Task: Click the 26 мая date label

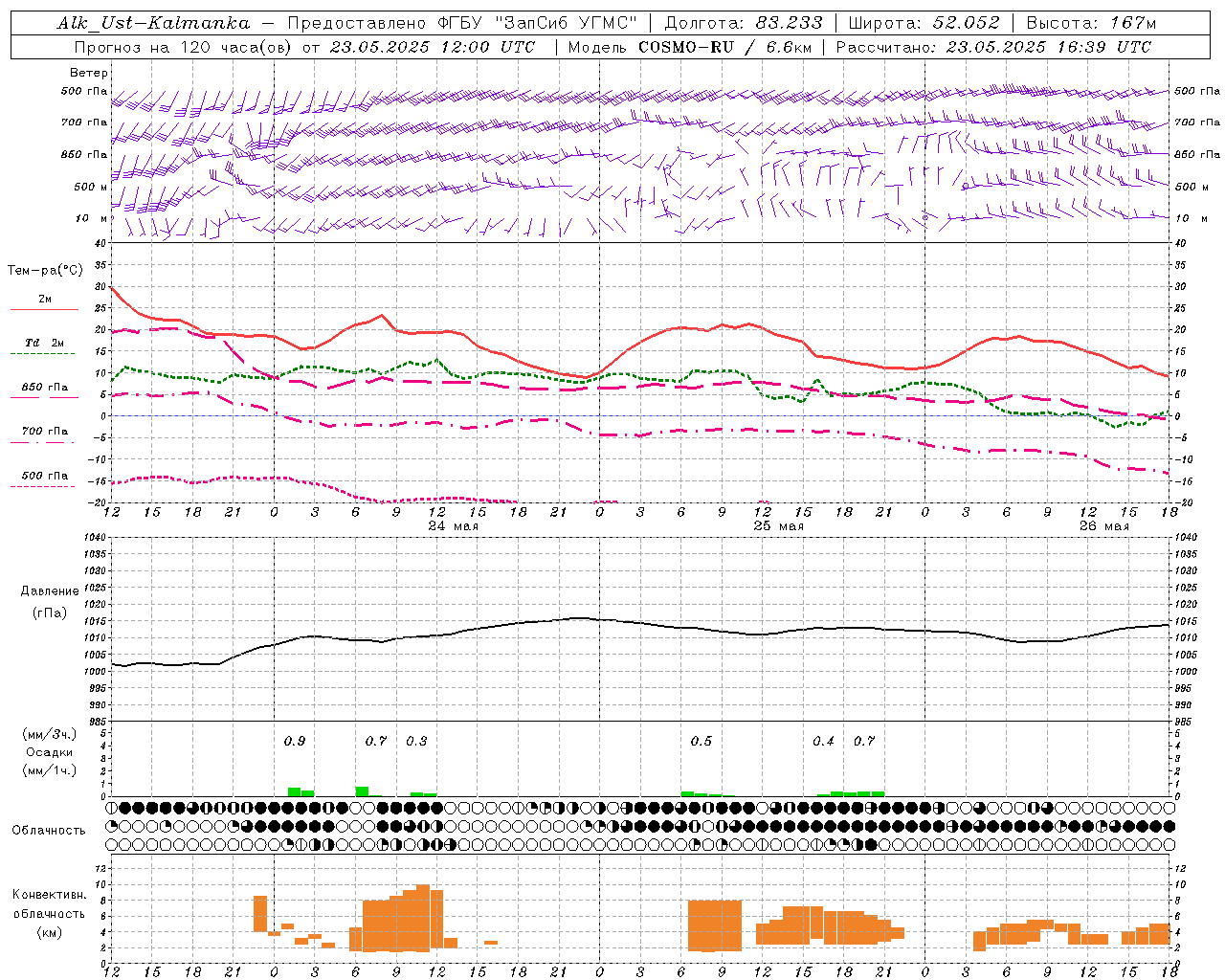Action: click(1104, 526)
